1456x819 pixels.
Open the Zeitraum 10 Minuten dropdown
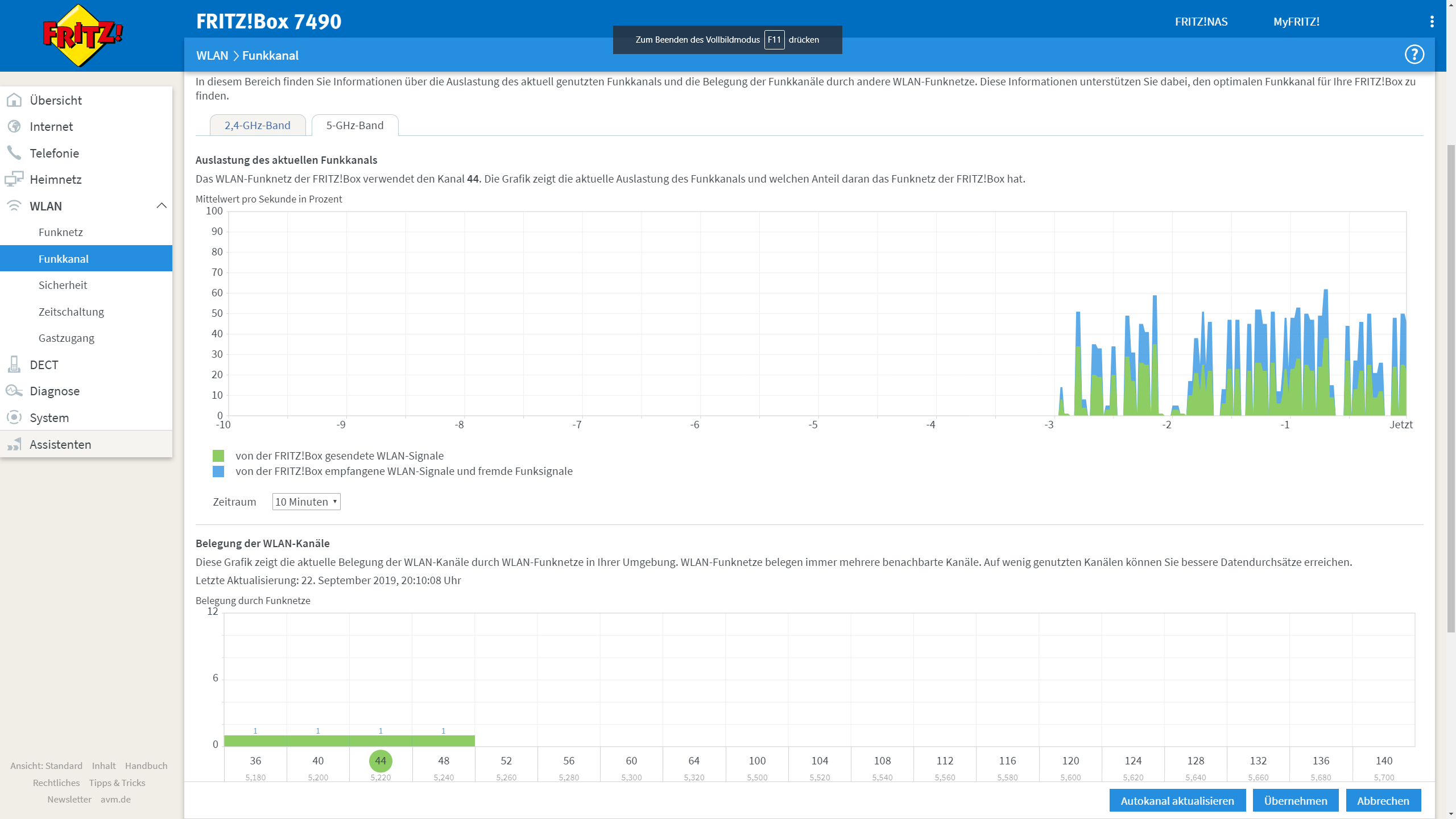[x=306, y=502]
